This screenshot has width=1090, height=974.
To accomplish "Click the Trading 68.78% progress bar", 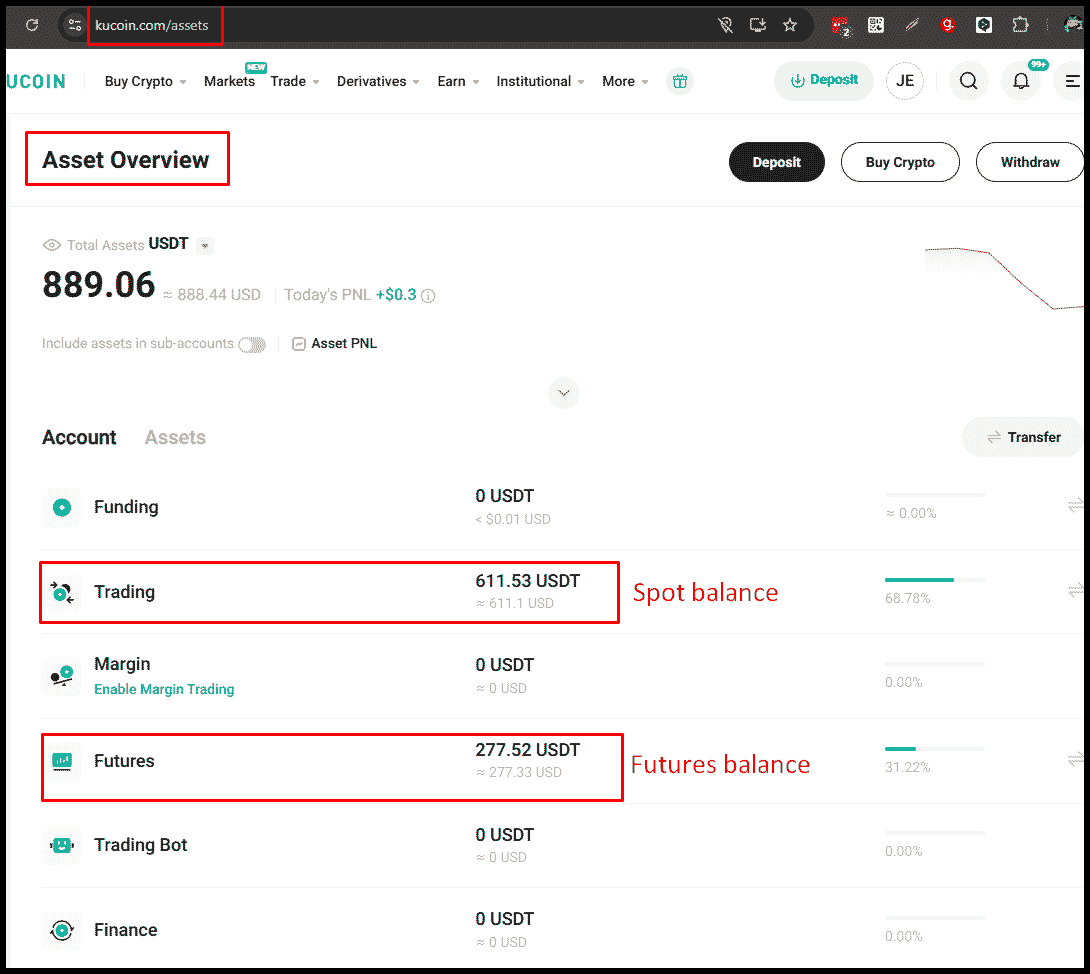I will (934, 580).
